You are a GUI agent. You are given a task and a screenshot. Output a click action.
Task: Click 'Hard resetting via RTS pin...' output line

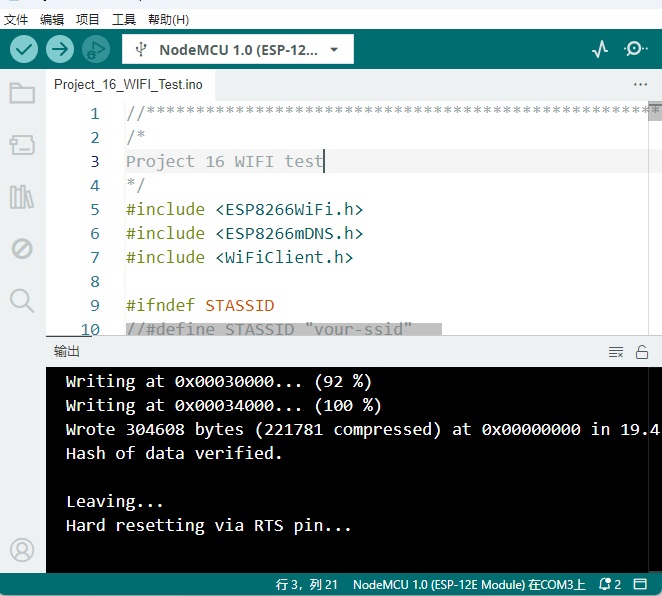click(209, 526)
